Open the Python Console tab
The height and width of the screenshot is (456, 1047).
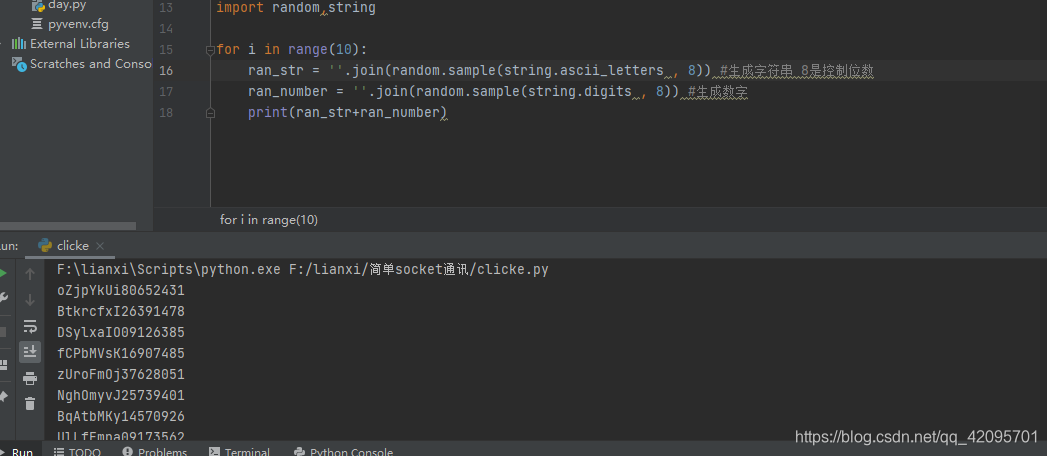[x=343, y=452]
